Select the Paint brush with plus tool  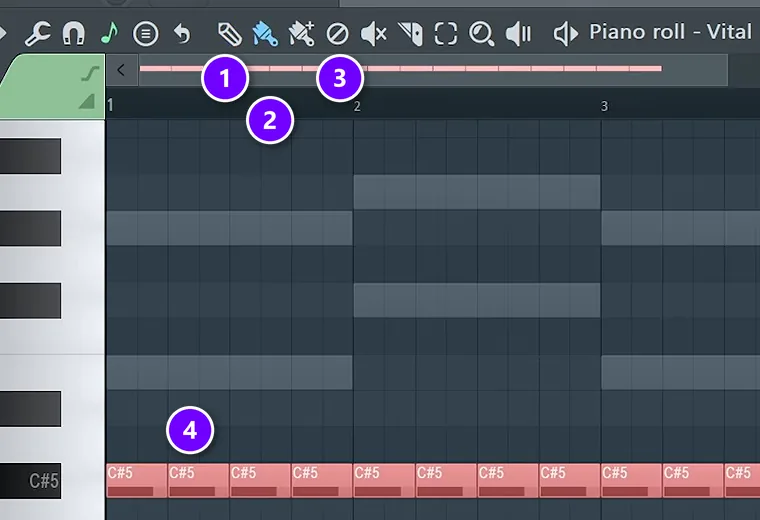[301, 34]
